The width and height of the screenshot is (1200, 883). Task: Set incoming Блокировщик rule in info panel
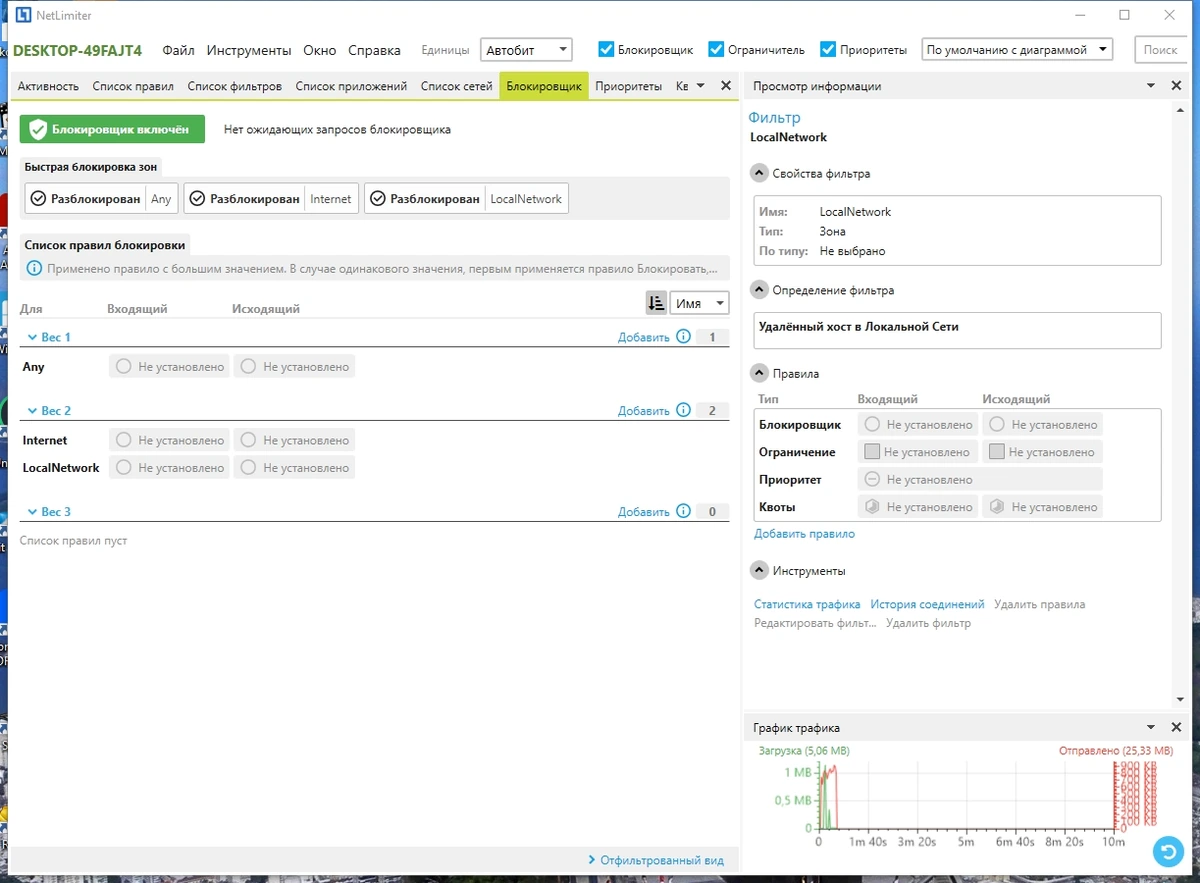coord(918,424)
